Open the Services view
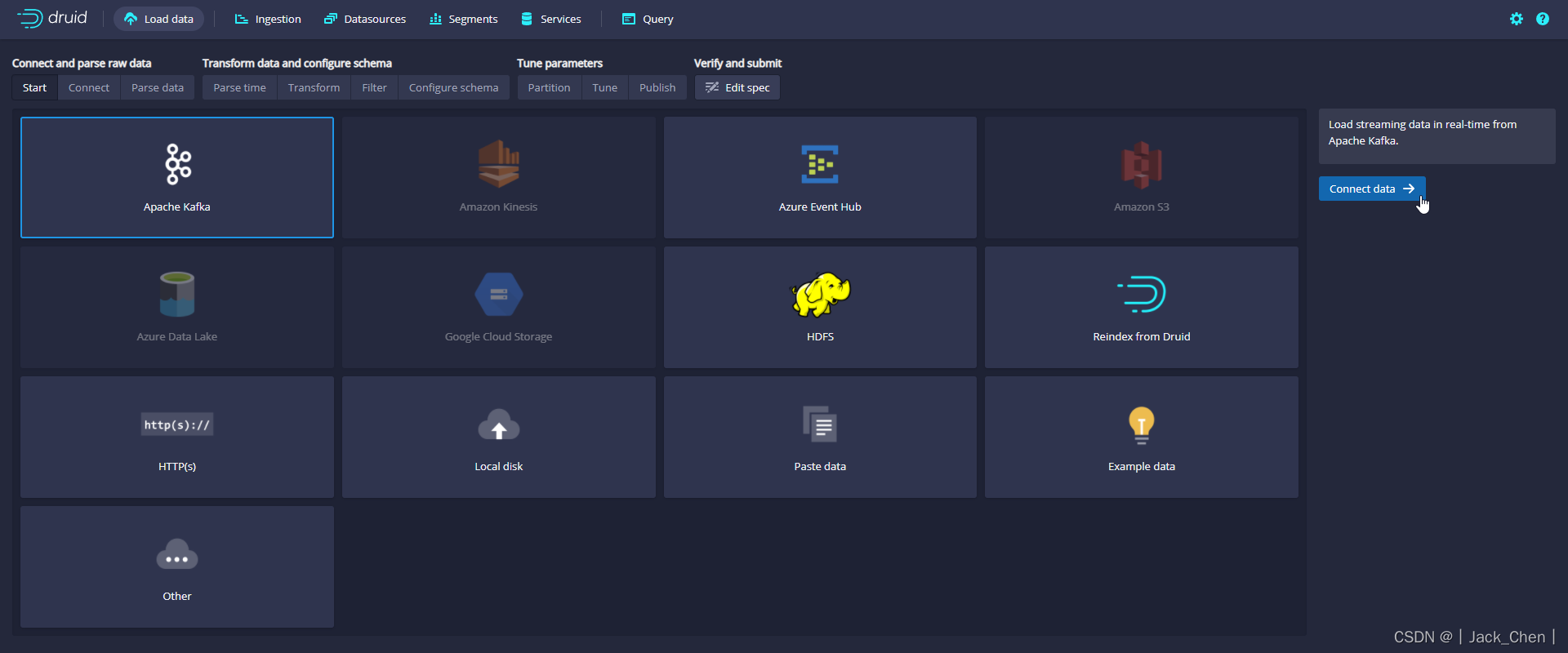Viewport: 1568px width, 653px height. [551, 19]
